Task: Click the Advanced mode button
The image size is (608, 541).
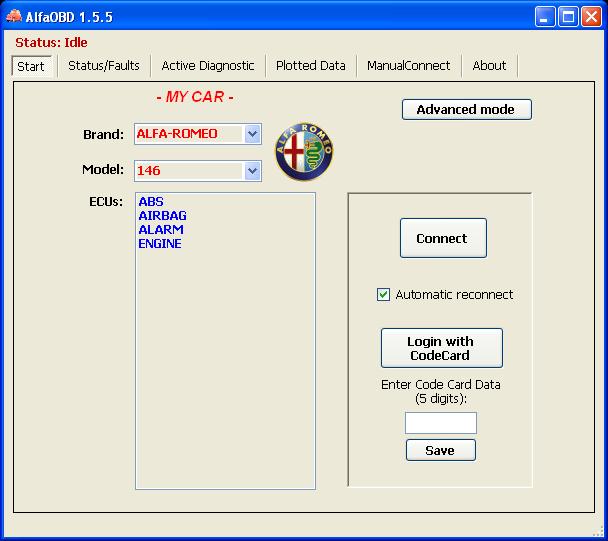Action: click(x=466, y=109)
